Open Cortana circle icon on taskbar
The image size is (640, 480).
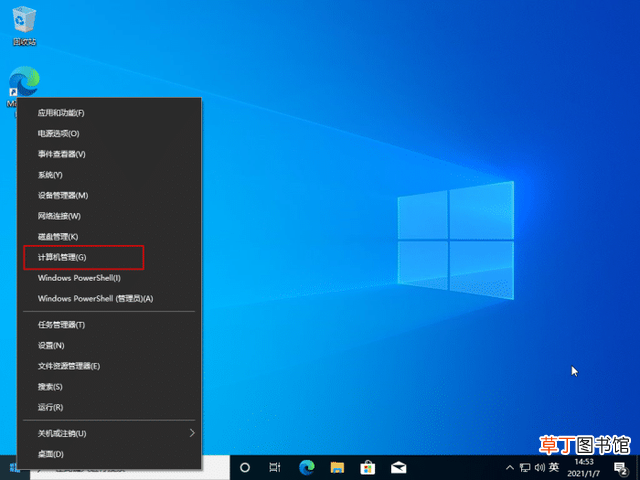[244, 467]
